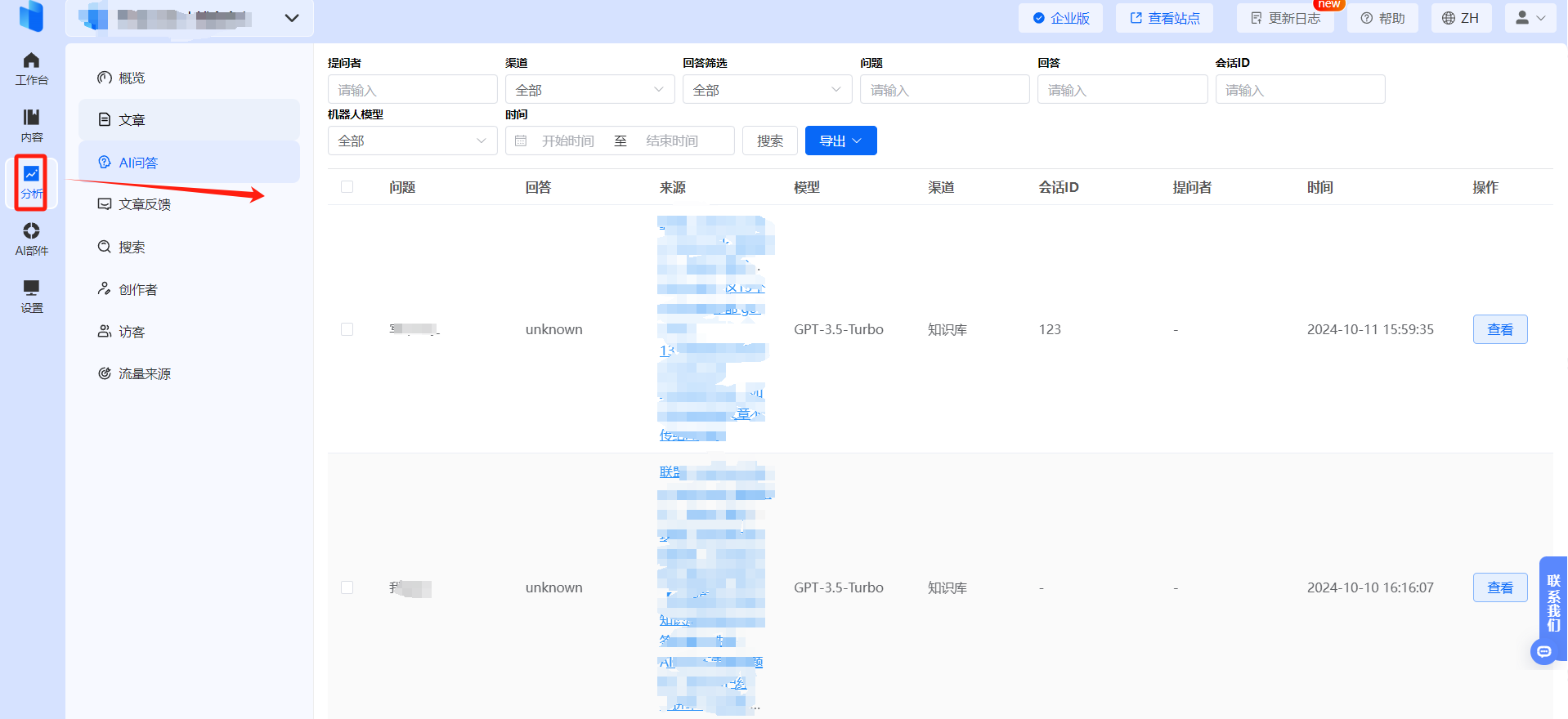The height and width of the screenshot is (719, 1568).
Task: Select the AI问答 menu item
Action: [189, 162]
